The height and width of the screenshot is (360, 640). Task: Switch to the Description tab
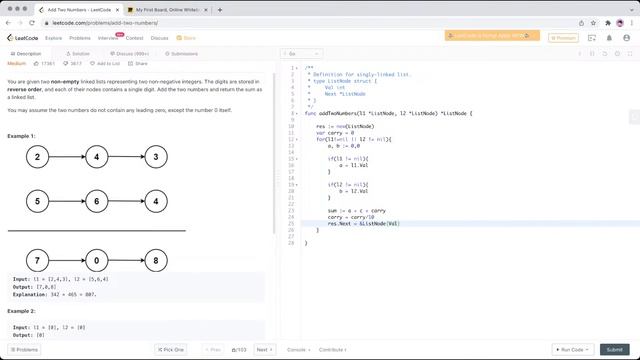click(26, 54)
